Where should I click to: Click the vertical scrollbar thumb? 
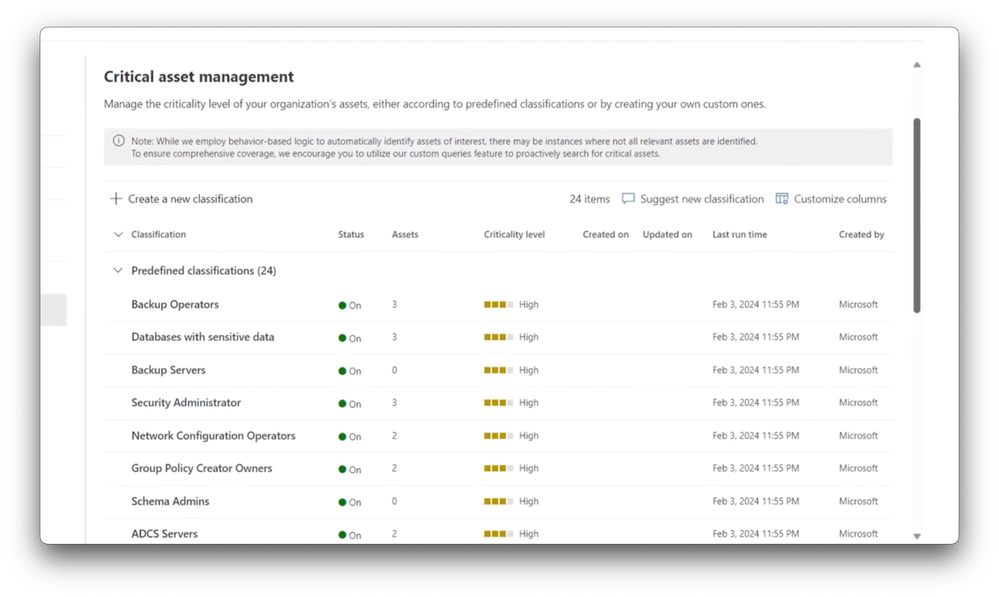tap(917, 215)
